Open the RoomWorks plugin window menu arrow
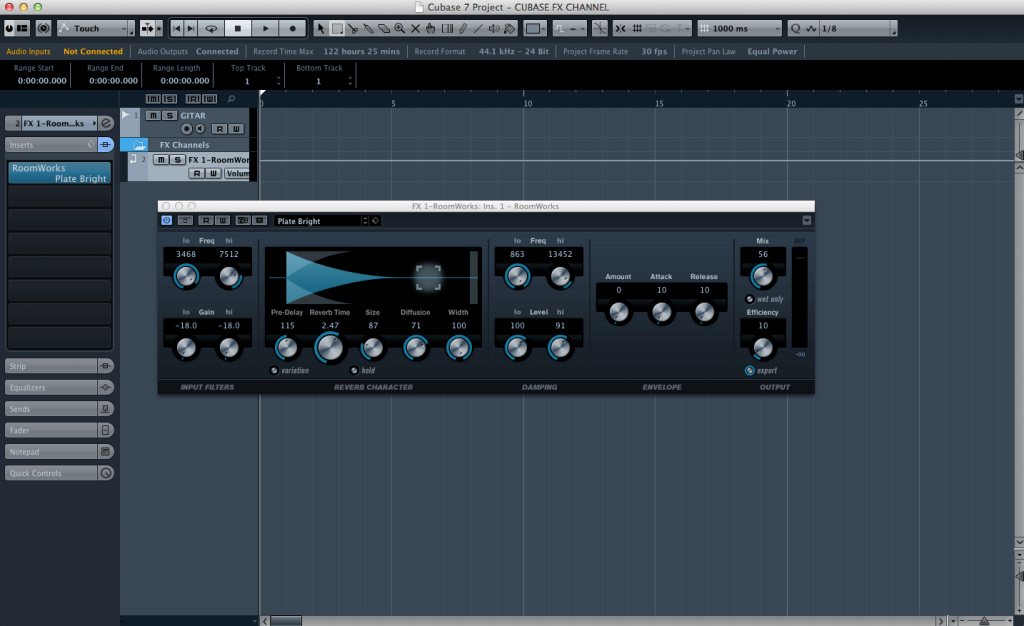1024x626 pixels. [807, 221]
